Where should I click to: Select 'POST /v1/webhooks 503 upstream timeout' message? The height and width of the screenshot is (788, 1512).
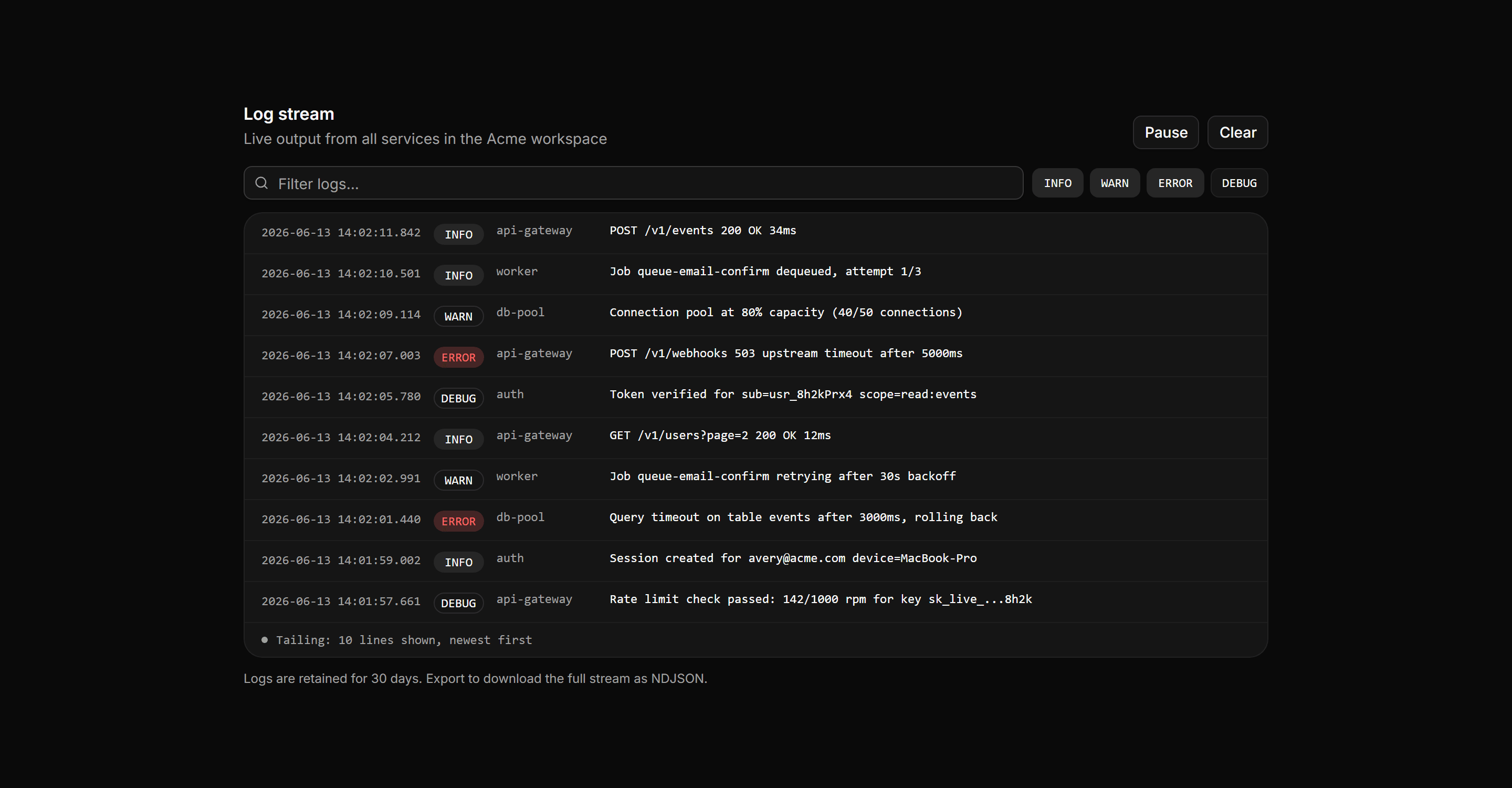(786, 354)
